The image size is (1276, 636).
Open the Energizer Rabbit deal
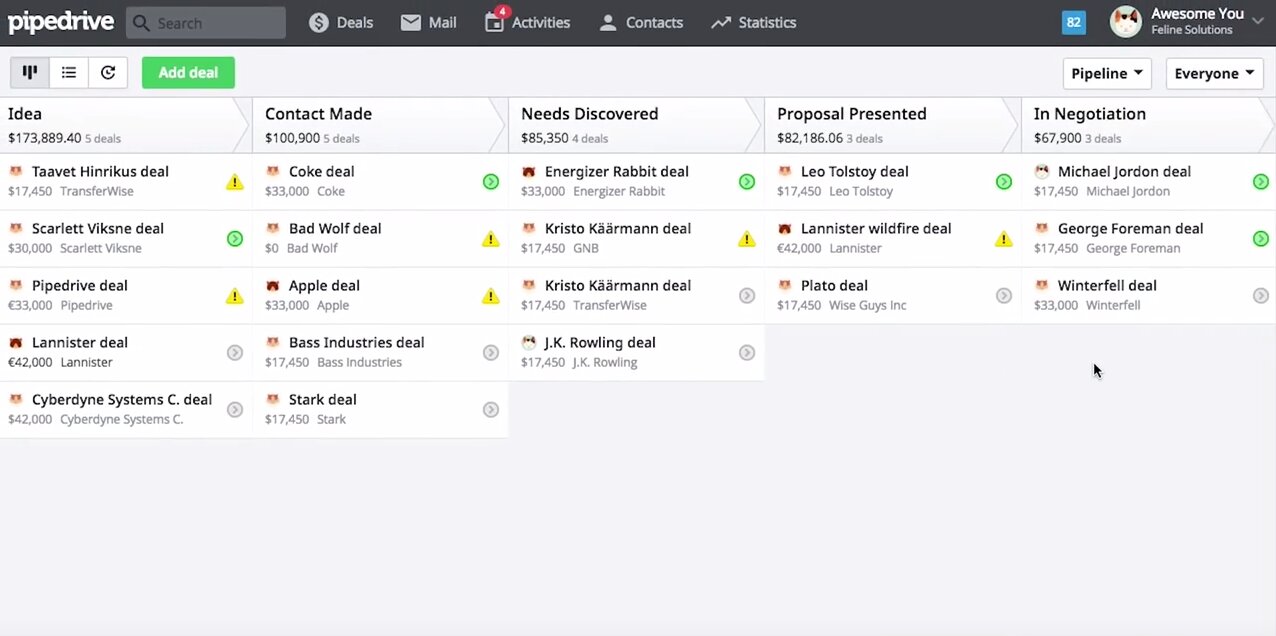[616, 172]
